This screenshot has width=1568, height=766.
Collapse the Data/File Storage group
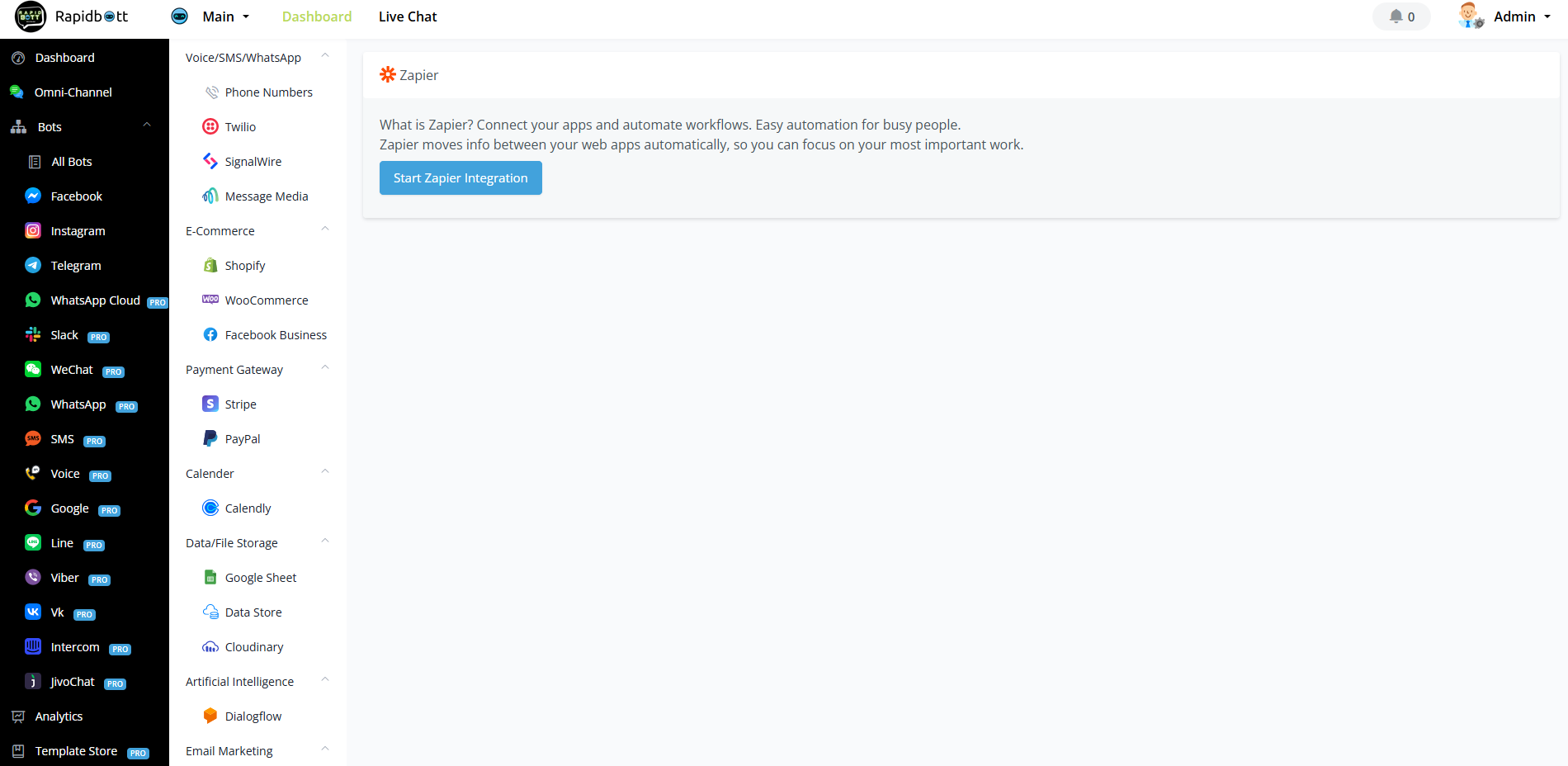point(325,541)
